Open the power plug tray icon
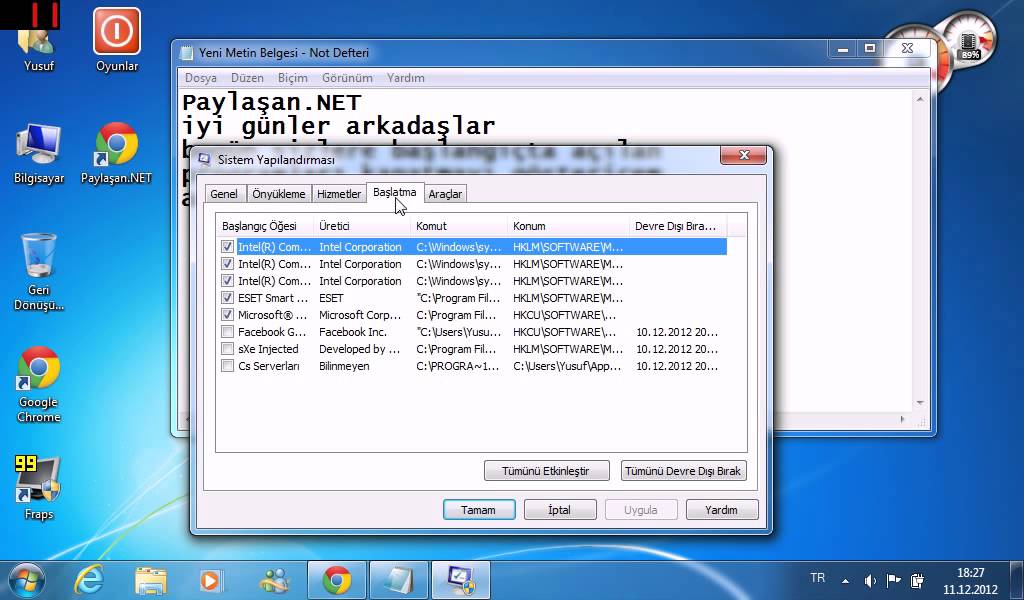This screenshot has height=600, width=1024. click(917, 580)
